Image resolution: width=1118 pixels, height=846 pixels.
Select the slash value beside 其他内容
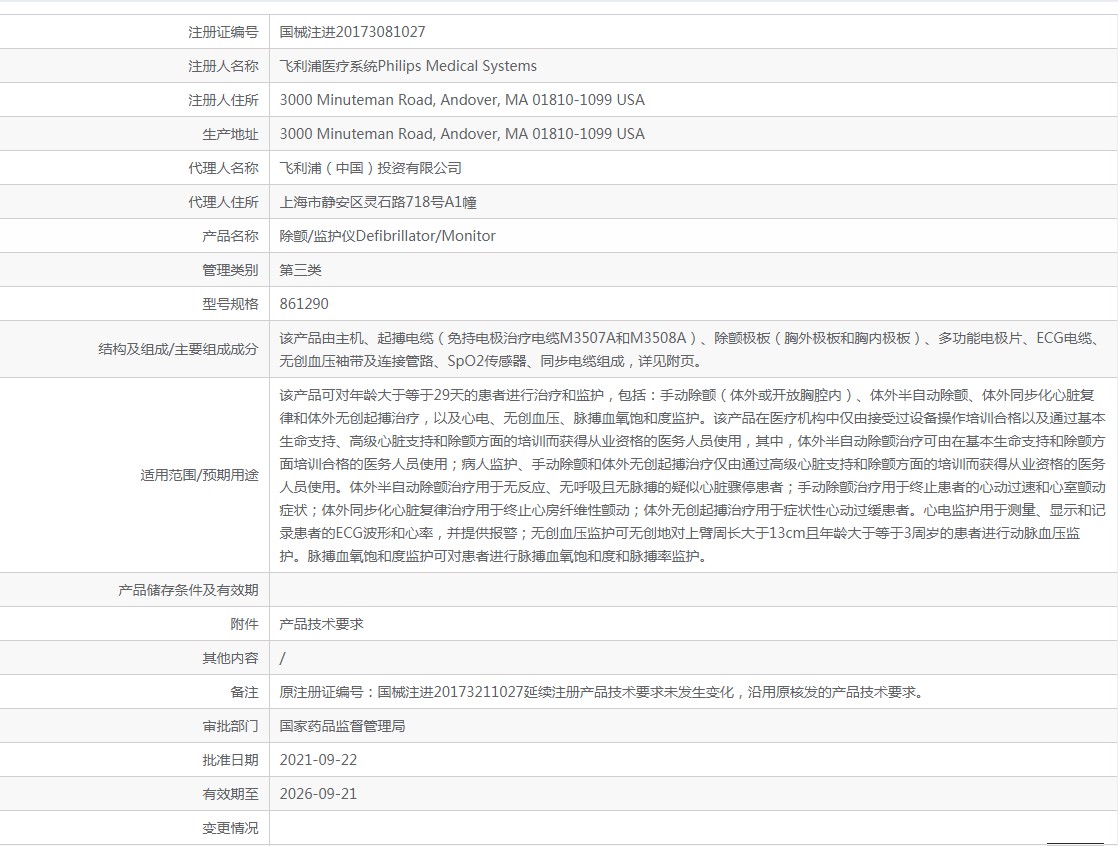point(282,658)
